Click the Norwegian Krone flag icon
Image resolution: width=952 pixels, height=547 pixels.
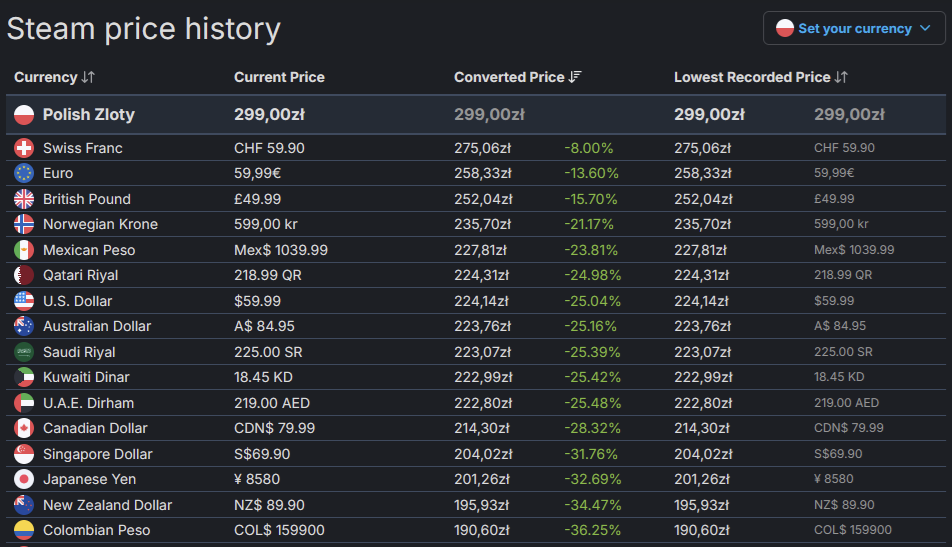pyautogui.click(x=24, y=225)
